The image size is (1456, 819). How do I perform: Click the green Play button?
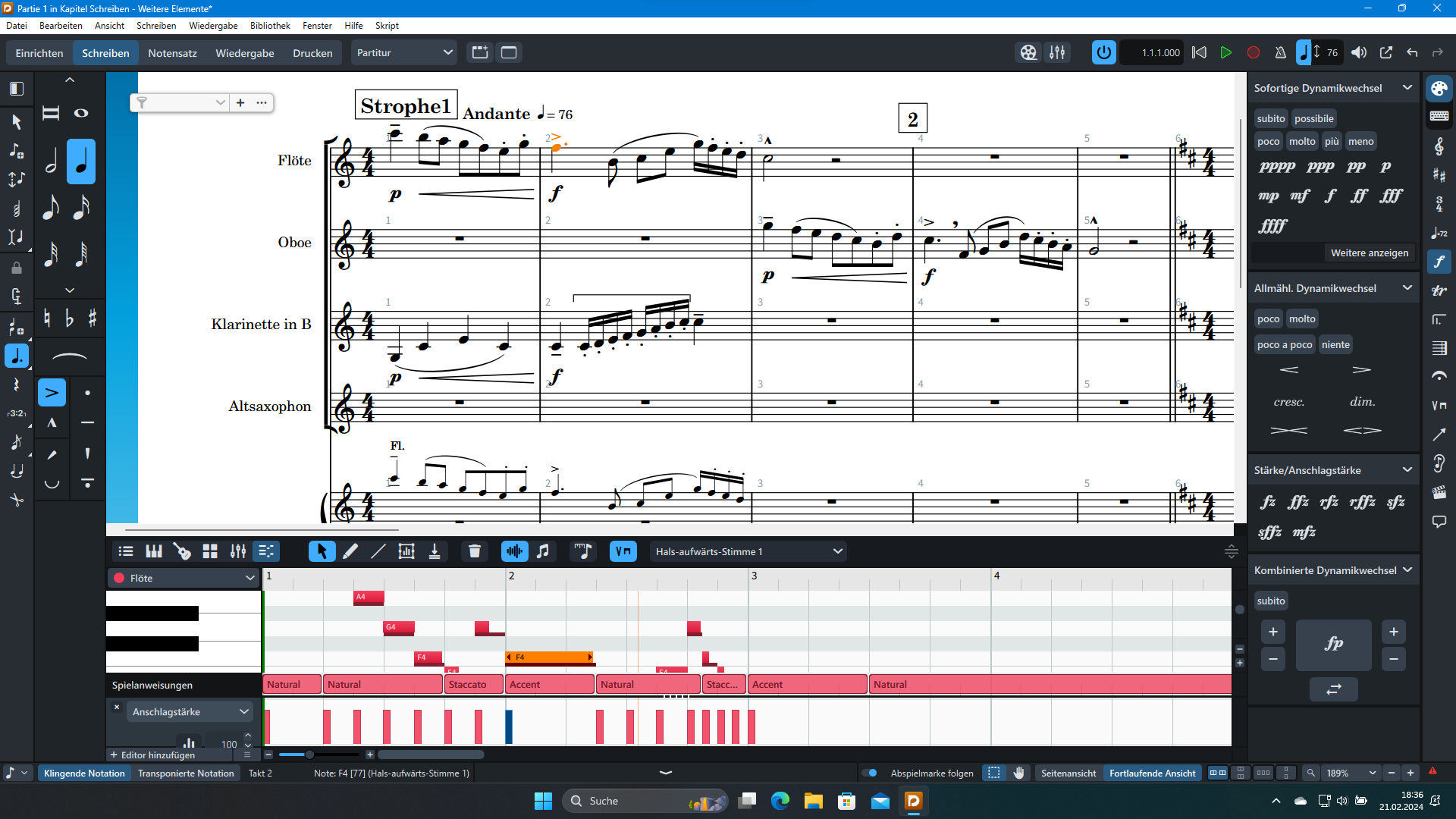(1225, 52)
